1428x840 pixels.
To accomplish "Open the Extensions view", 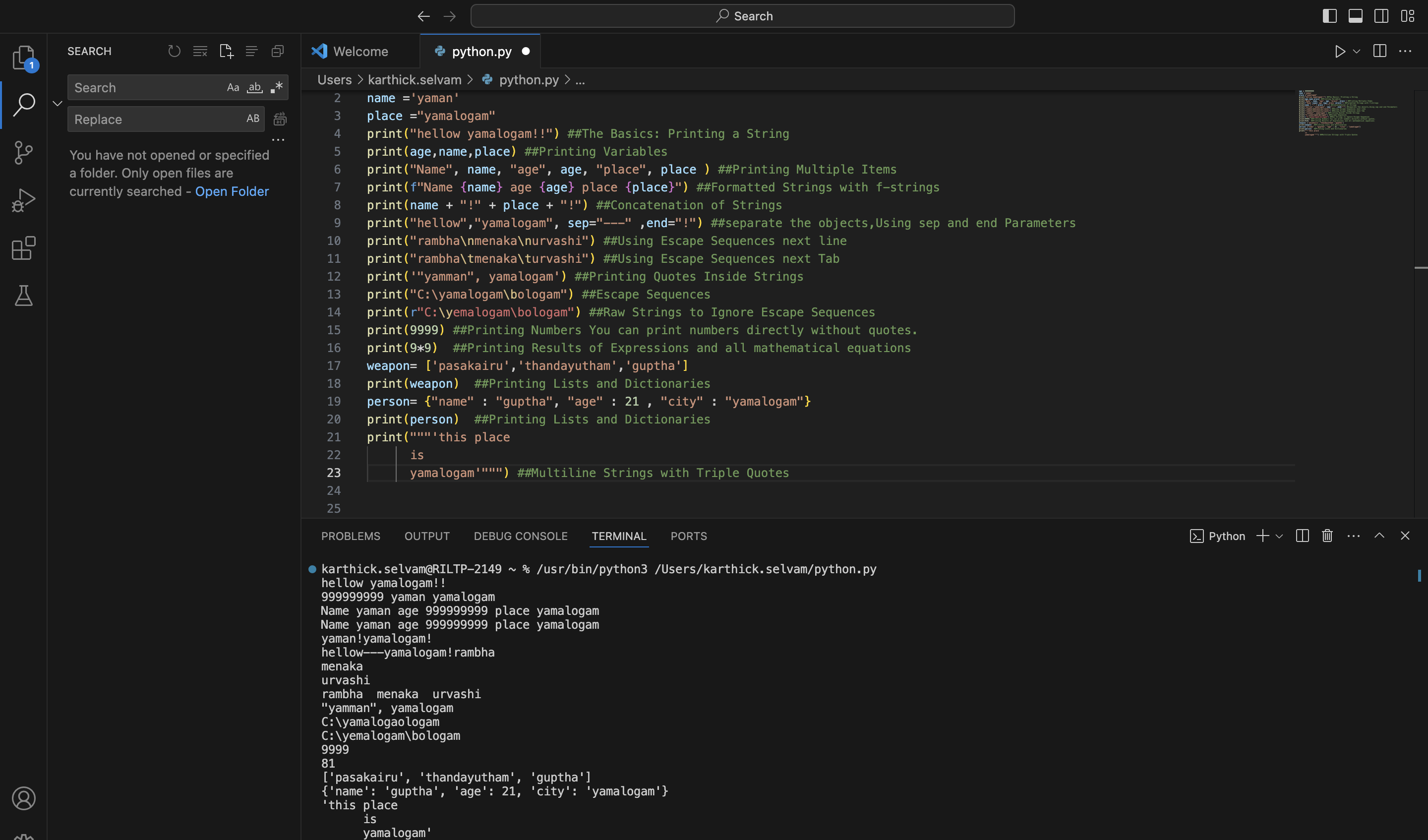I will pos(23,248).
